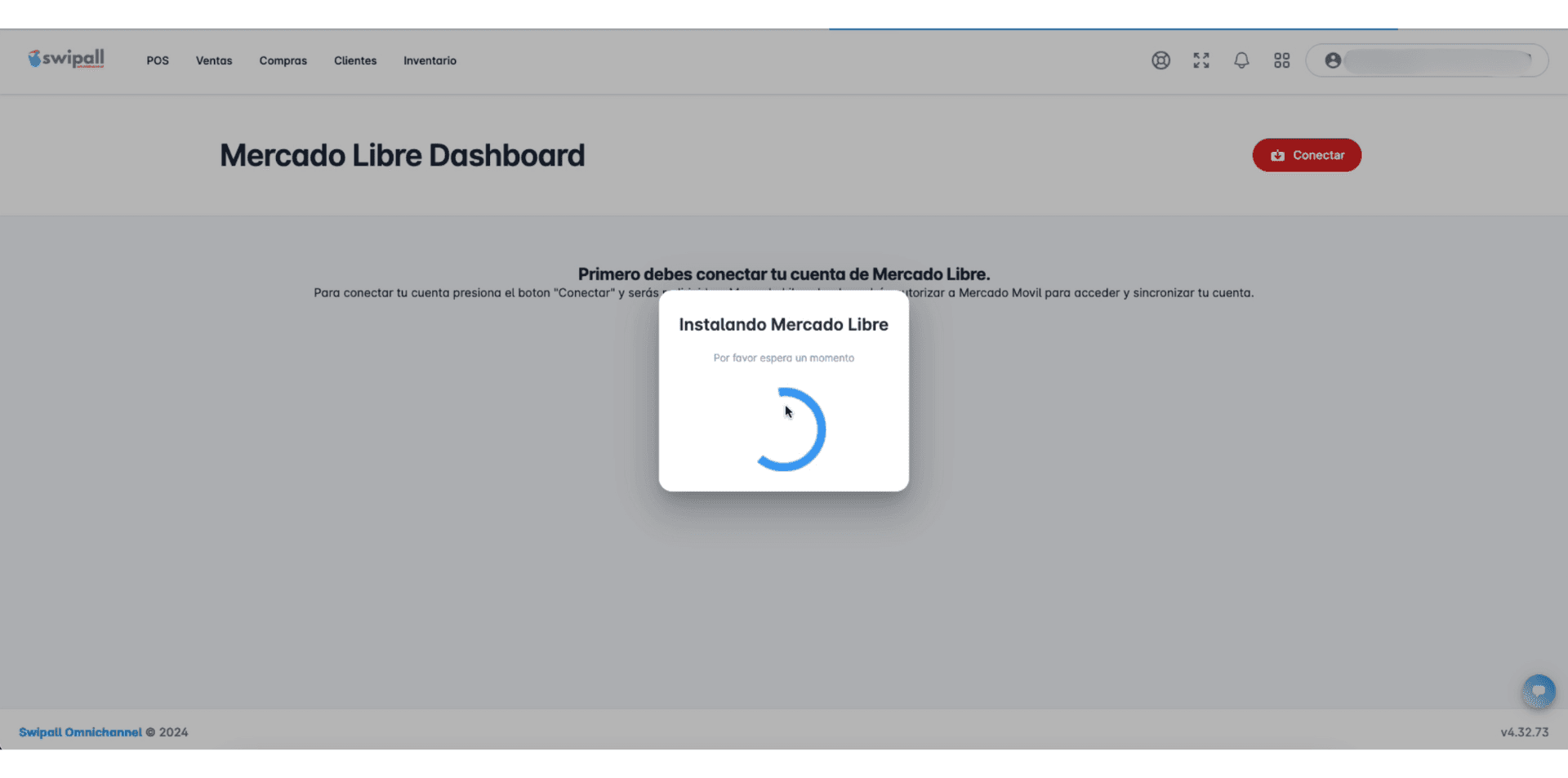Screen dimensions: 1568x778
Task: Open the user account menu
Action: coord(1427,60)
